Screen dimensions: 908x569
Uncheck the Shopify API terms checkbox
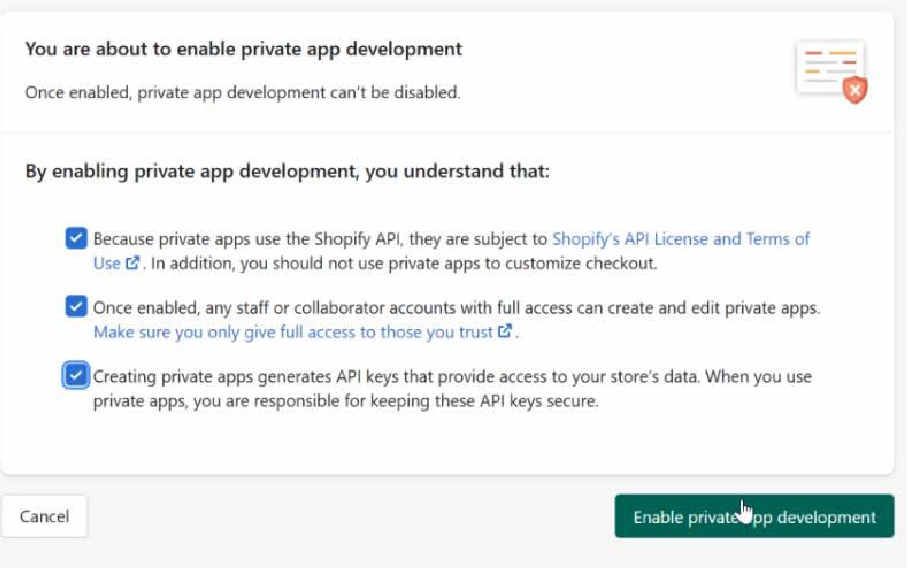[x=76, y=238]
